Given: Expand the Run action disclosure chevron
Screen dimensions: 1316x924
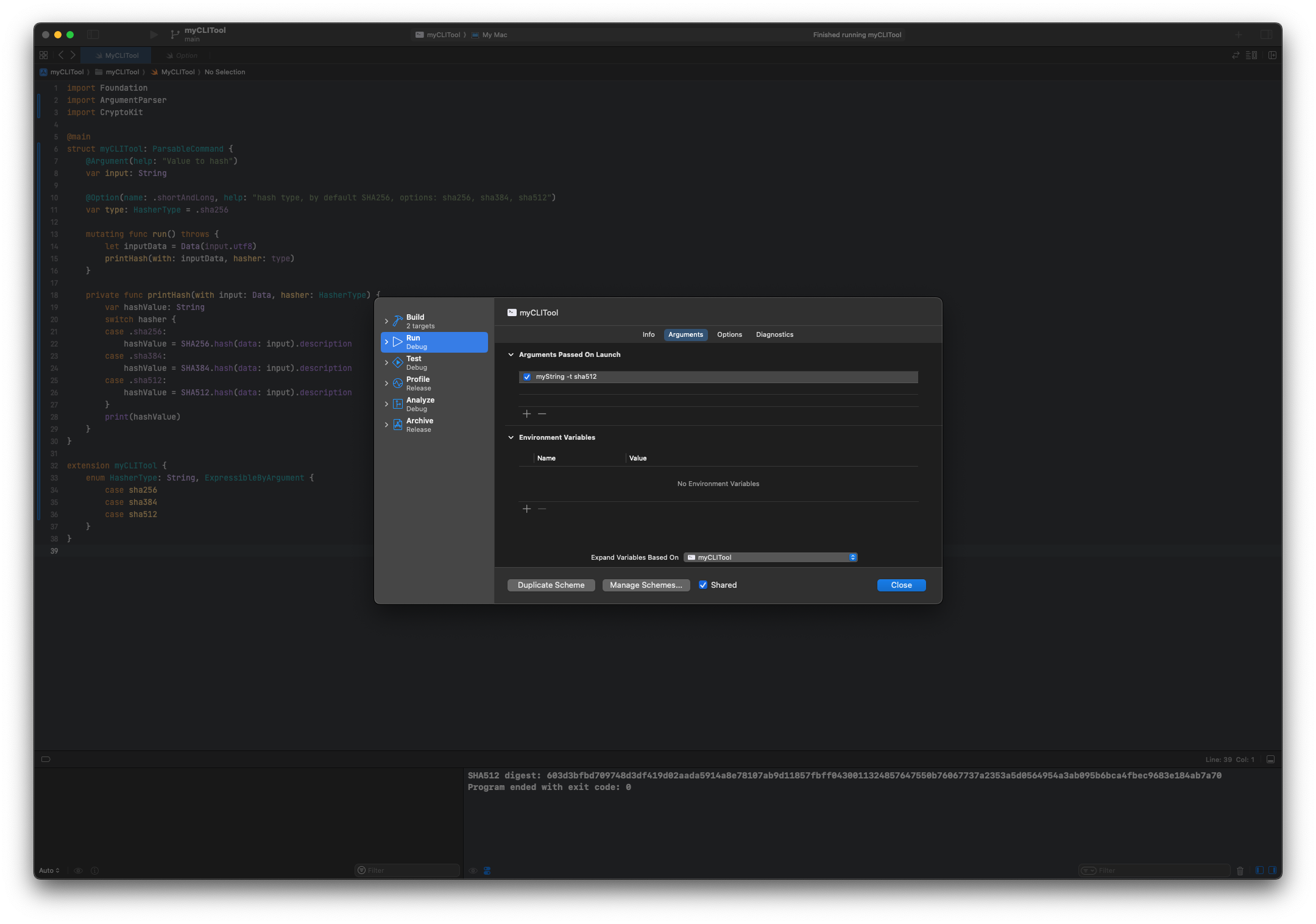Looking at the screenshot, I should [x=386, y=342].
